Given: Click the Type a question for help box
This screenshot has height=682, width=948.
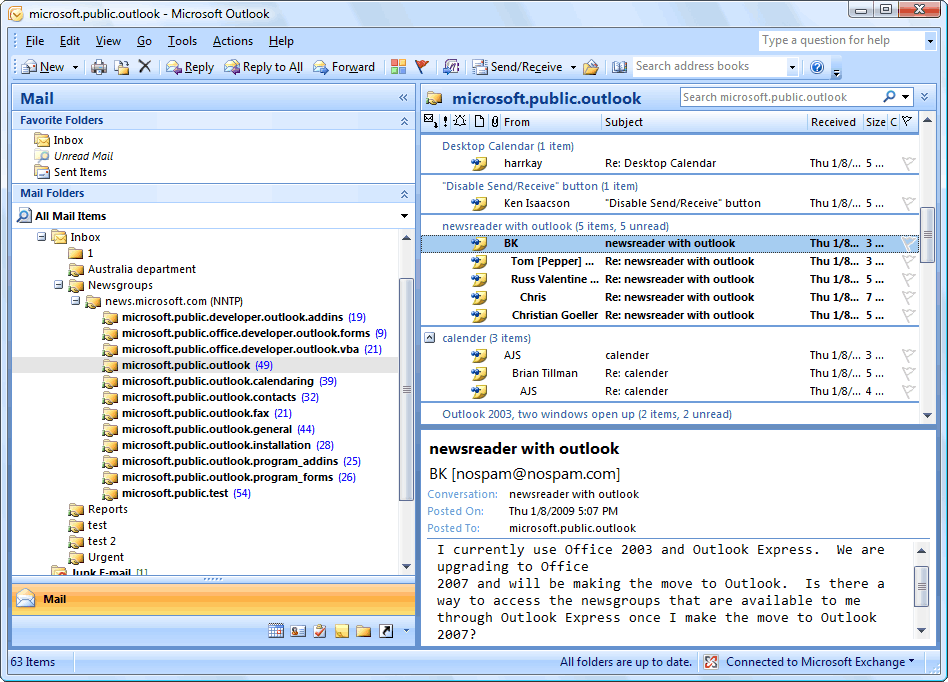Looking at the screenshot, I should [x=842, y=41].
